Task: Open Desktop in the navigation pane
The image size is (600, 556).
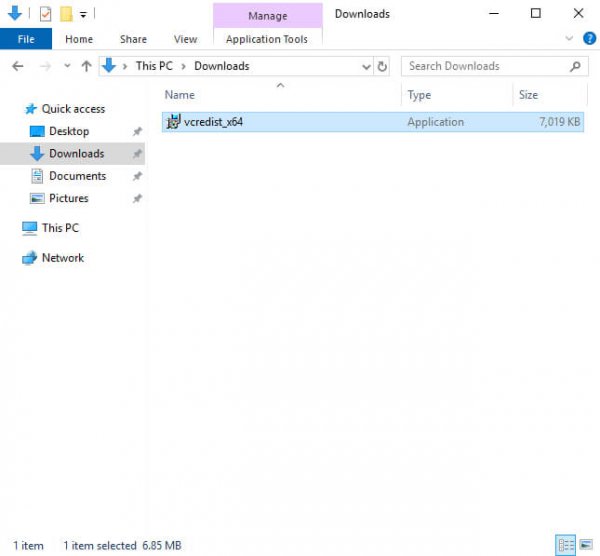Action: [x=69, y=131]
